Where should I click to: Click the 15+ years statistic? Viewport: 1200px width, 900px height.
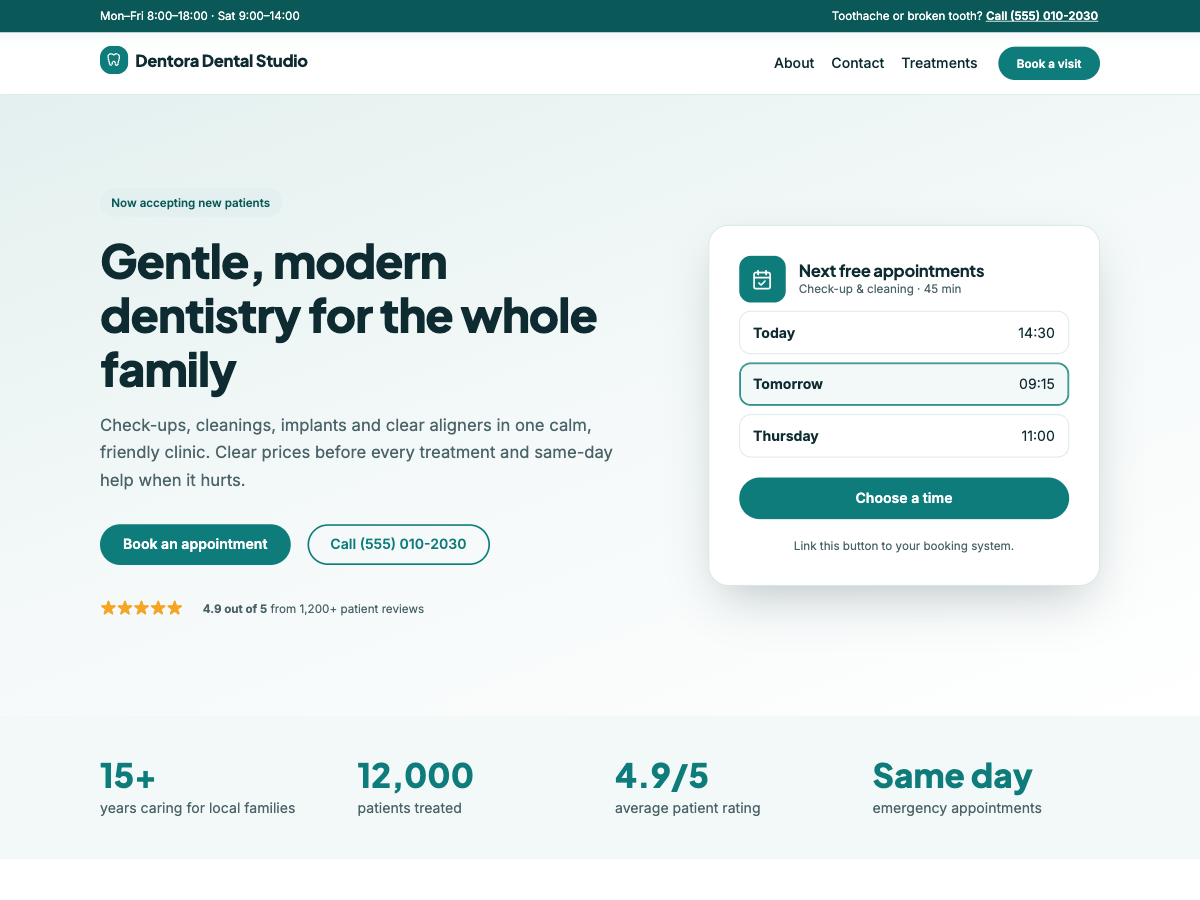point(198,787)
